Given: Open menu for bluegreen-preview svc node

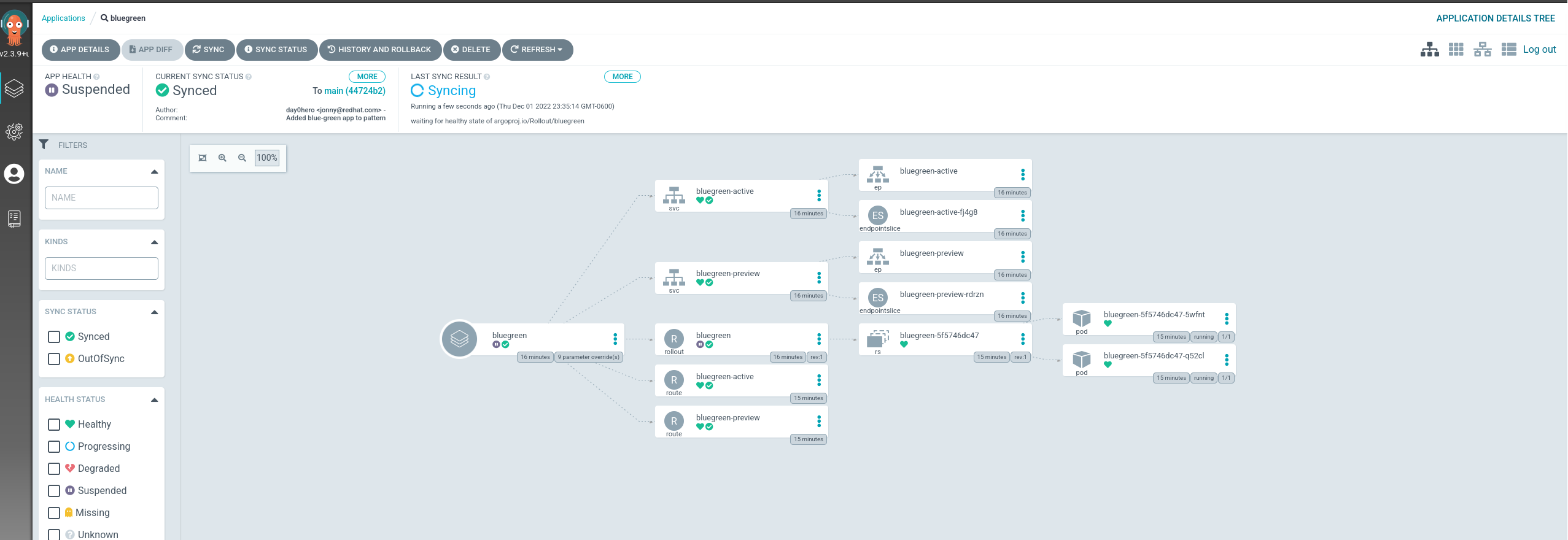Looking at the screenshot, I should click(x=819, y=277).
